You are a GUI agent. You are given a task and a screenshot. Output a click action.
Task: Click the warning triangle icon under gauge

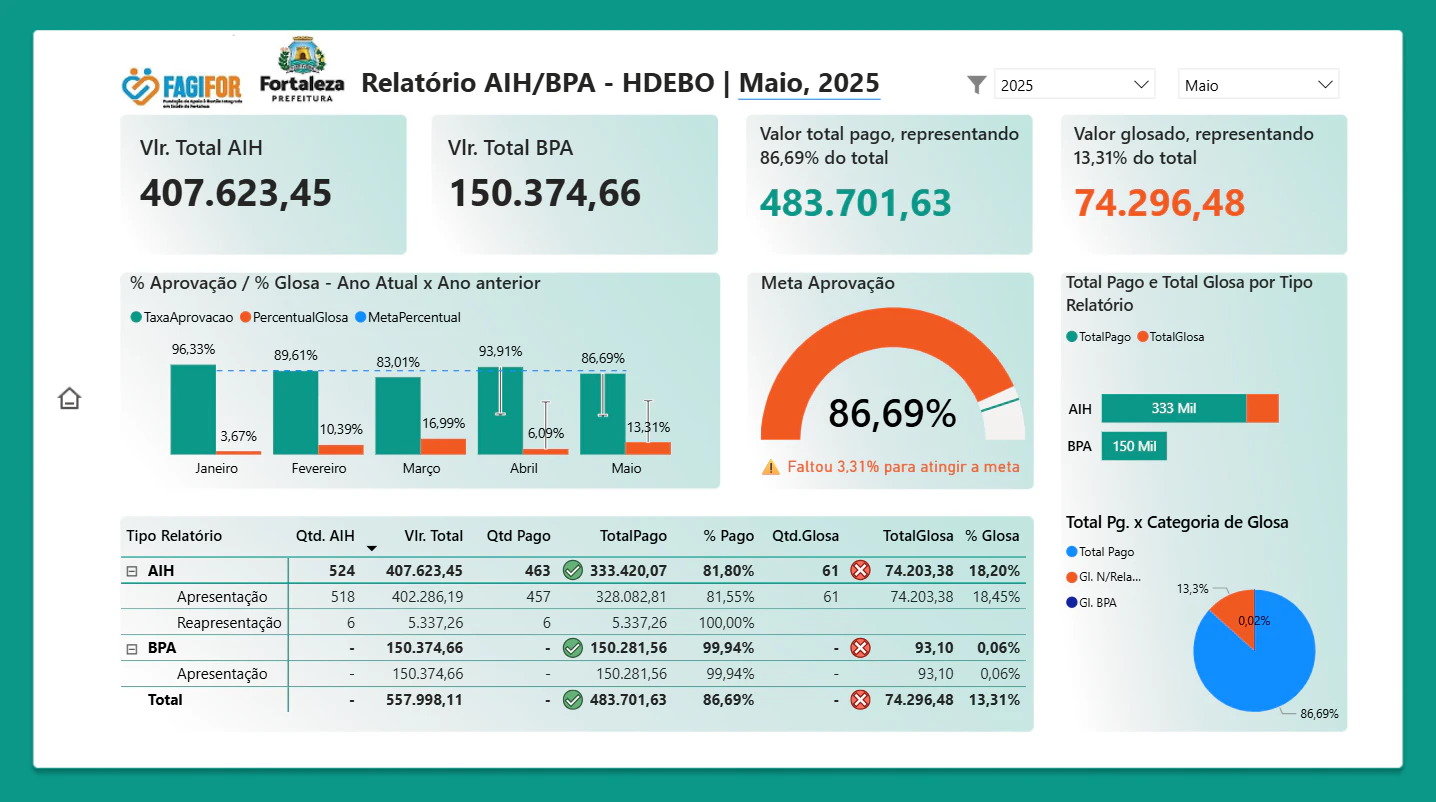coord(771,467)
